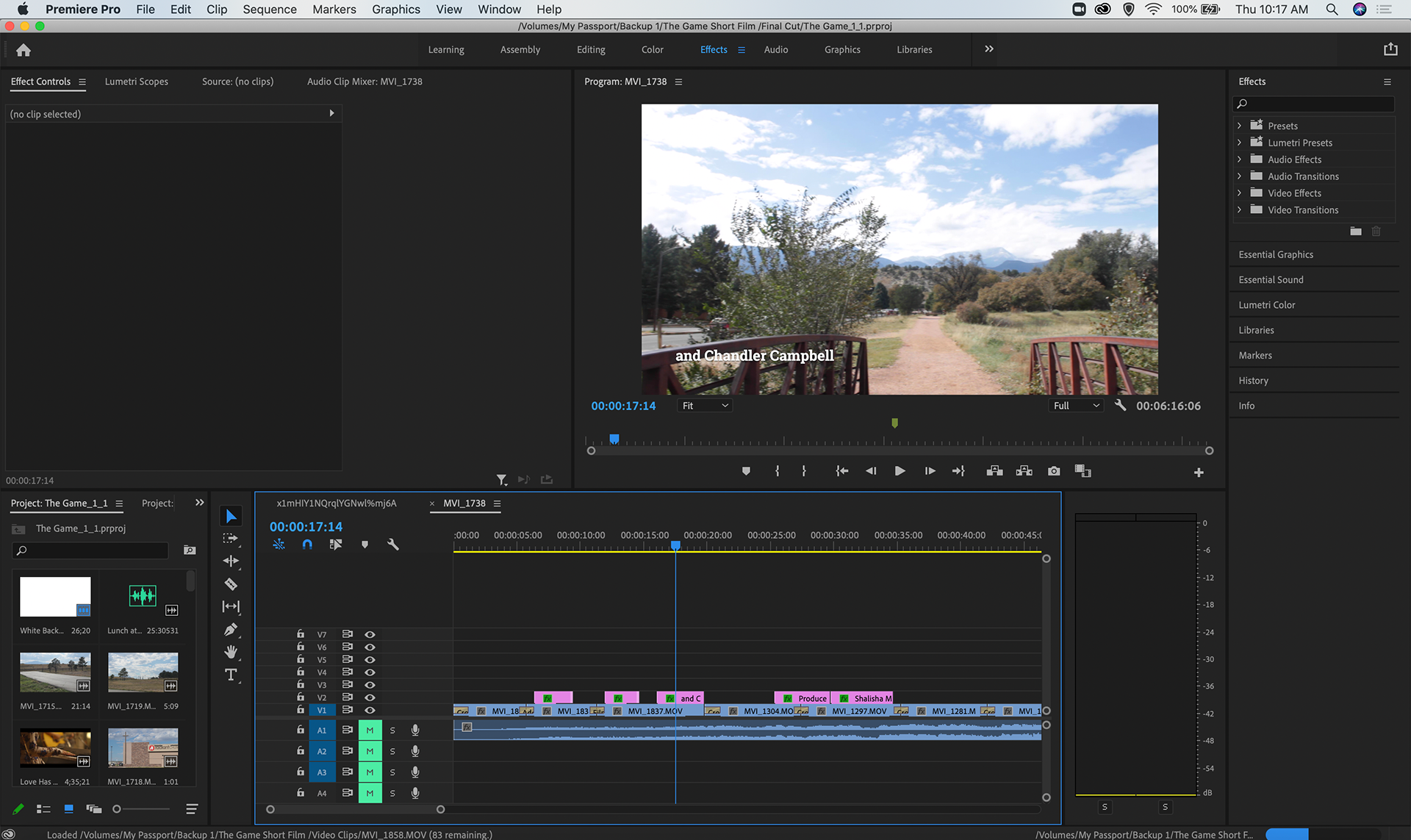Toggle Linked Selection in timeline

[x=336, y=545]
